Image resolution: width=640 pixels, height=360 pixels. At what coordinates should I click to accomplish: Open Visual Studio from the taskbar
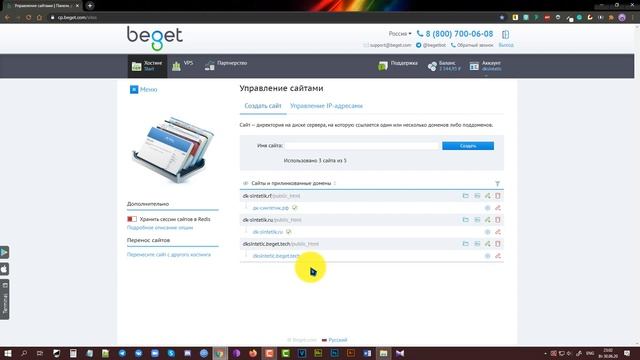(x=400, y=353)
